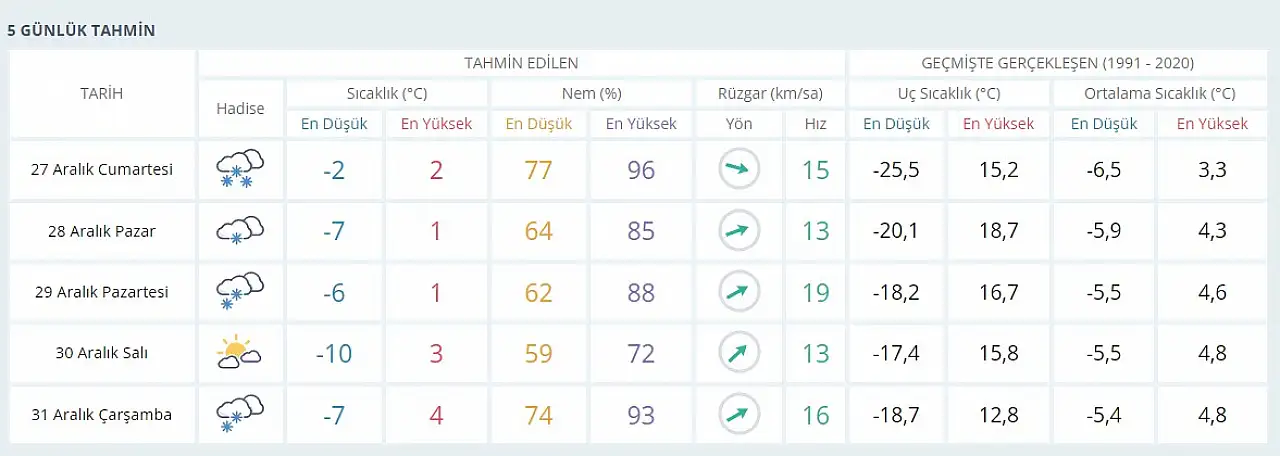Viewport: 1280px width, 456px height.
Task: Click the wind direction arrow for 30 Aralık
Action: coord(739,353)
